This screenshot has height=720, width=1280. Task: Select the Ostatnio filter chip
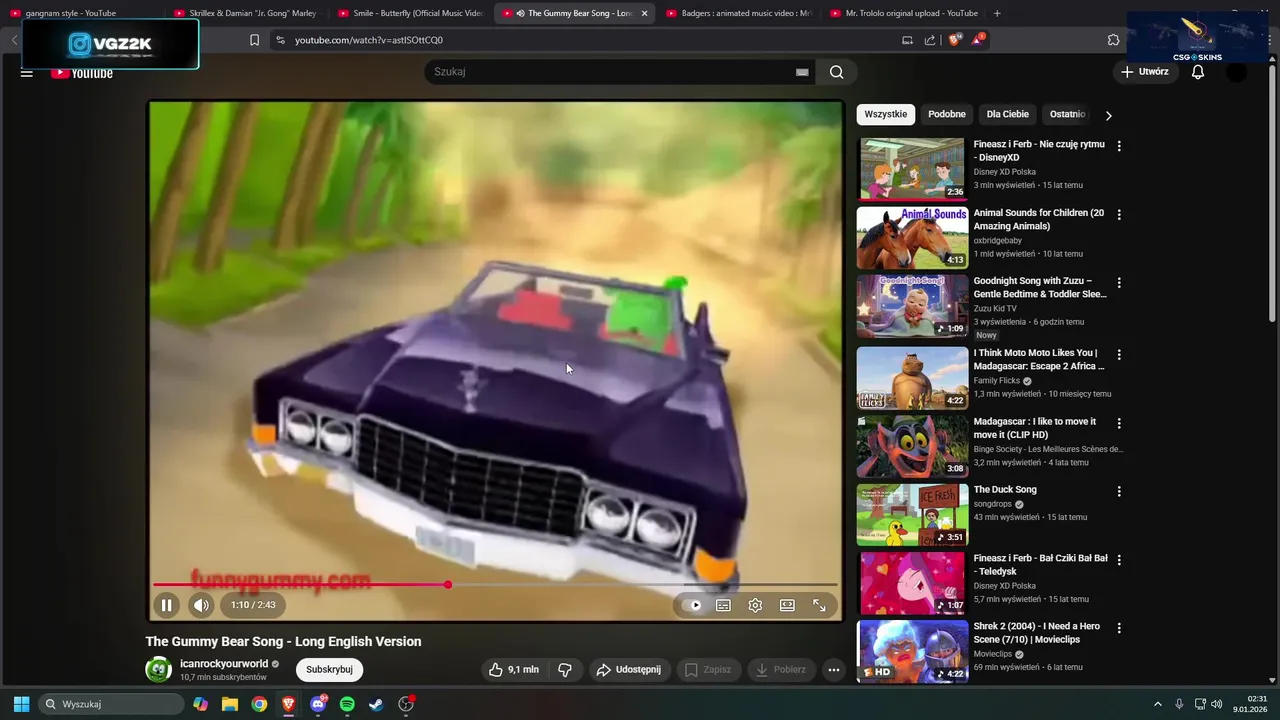[1067, 114]
